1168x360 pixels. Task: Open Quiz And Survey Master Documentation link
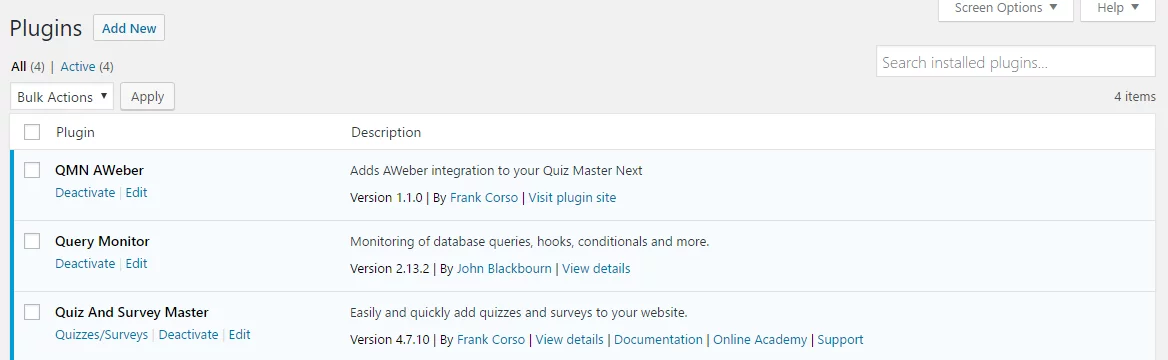(658, 339)
